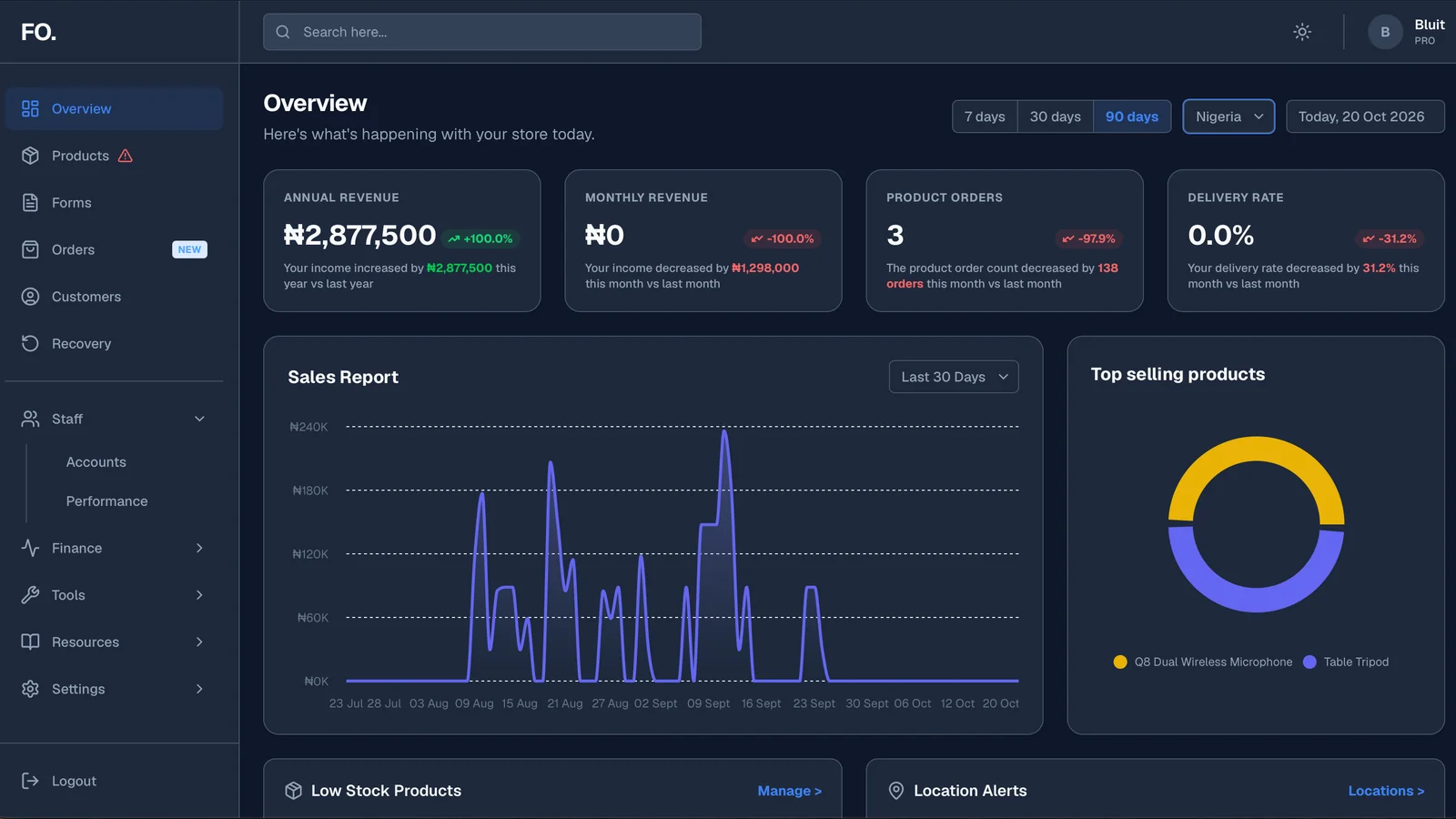Viewport: 1456px width, 819px height.
Task: Click the purple Table Tripod legend dot
Action: click(x=1309, y=662)
